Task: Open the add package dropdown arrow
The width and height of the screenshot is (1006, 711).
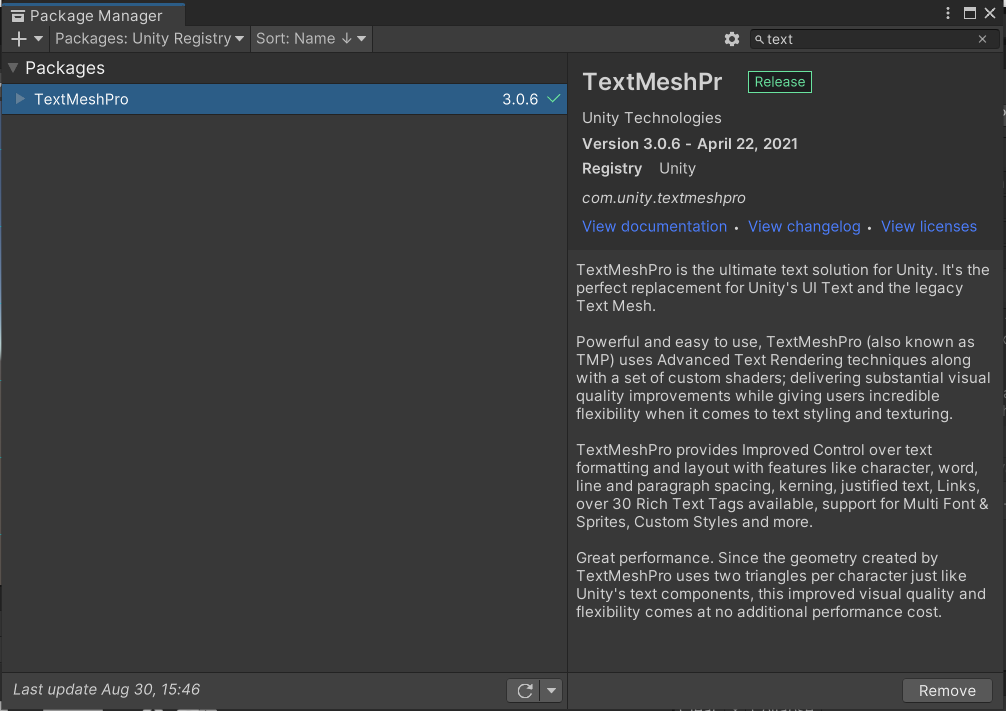Action: pos(38,39)
